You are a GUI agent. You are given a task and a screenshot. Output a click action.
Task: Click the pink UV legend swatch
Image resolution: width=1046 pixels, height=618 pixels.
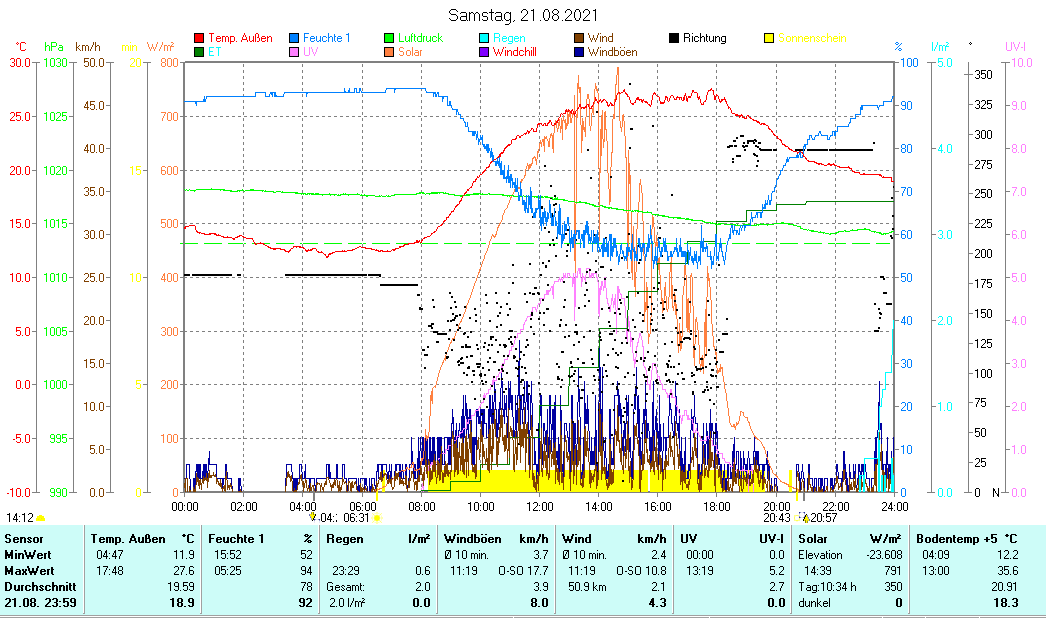coord(294,52)
